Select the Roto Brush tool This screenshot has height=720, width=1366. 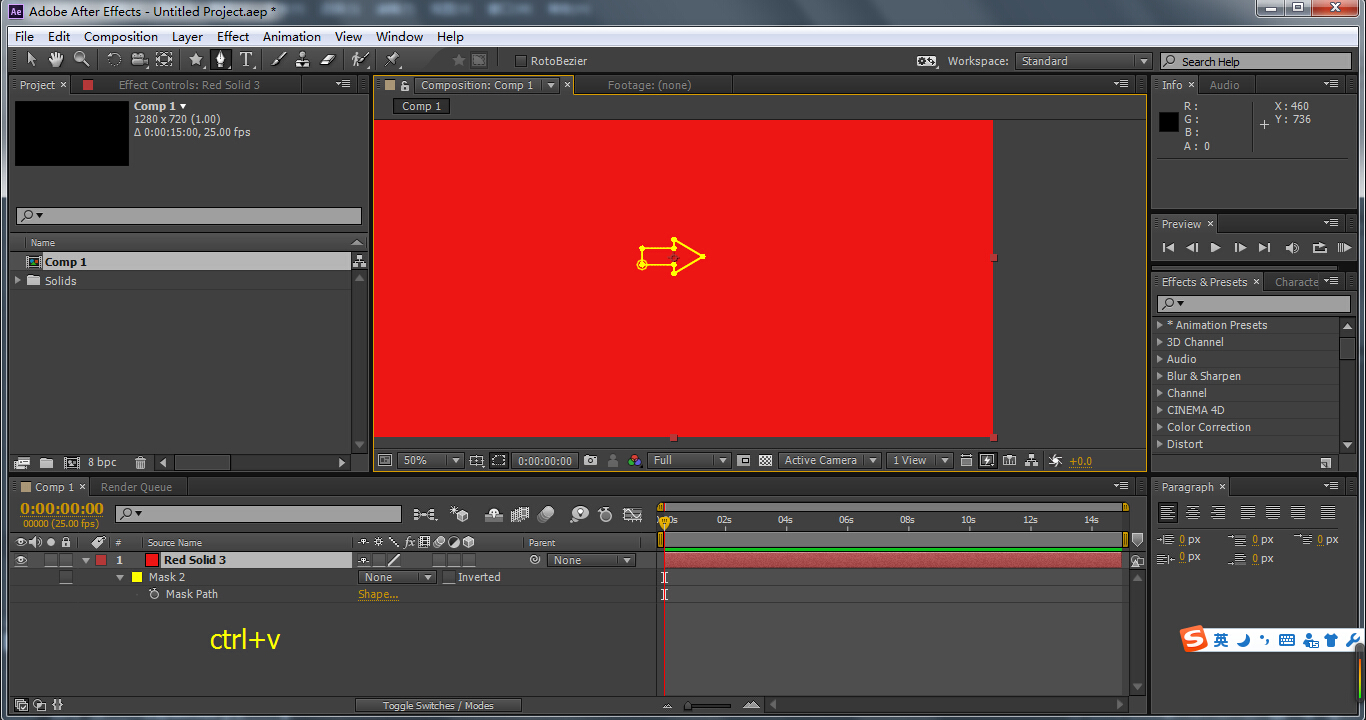(x=361, y=60)
